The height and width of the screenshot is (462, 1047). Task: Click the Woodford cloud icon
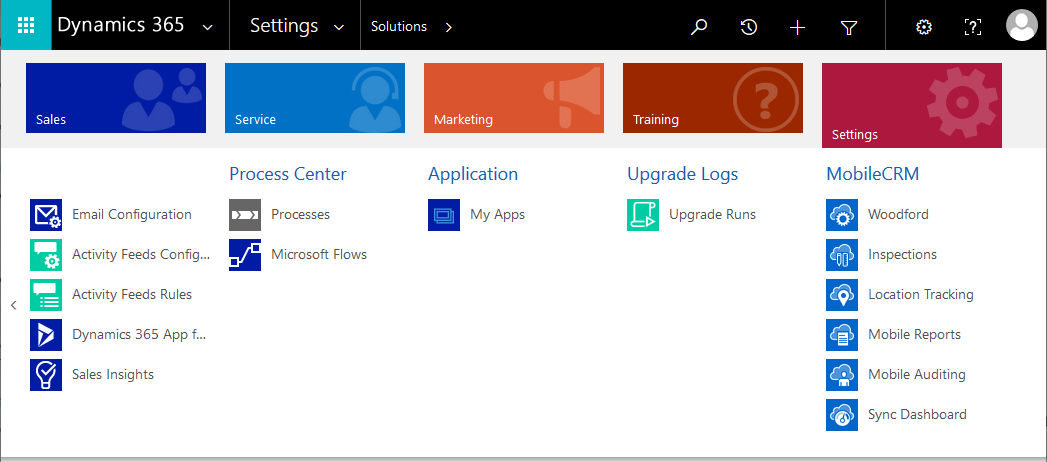click(x=842, y=215)
